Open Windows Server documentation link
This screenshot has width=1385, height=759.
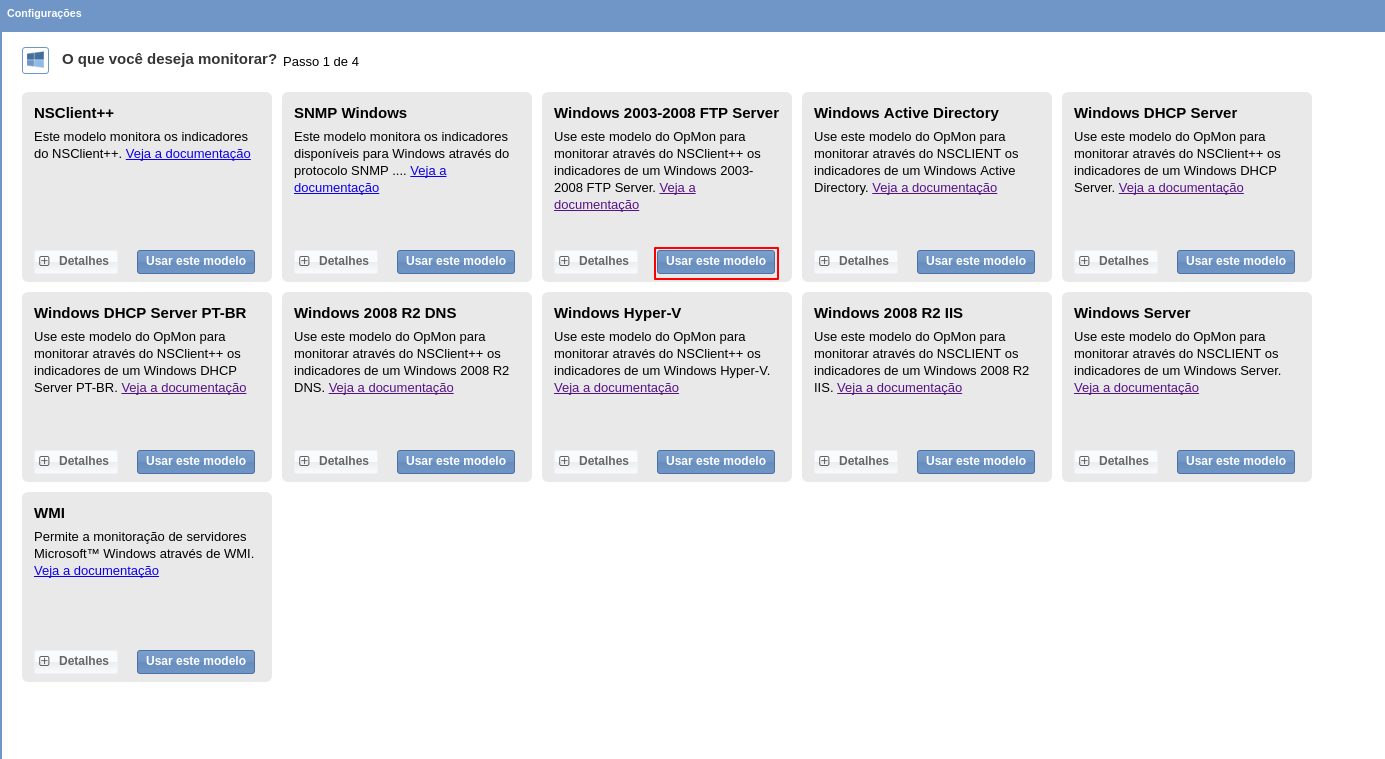pyautogui.click(x=1136, y=388)
